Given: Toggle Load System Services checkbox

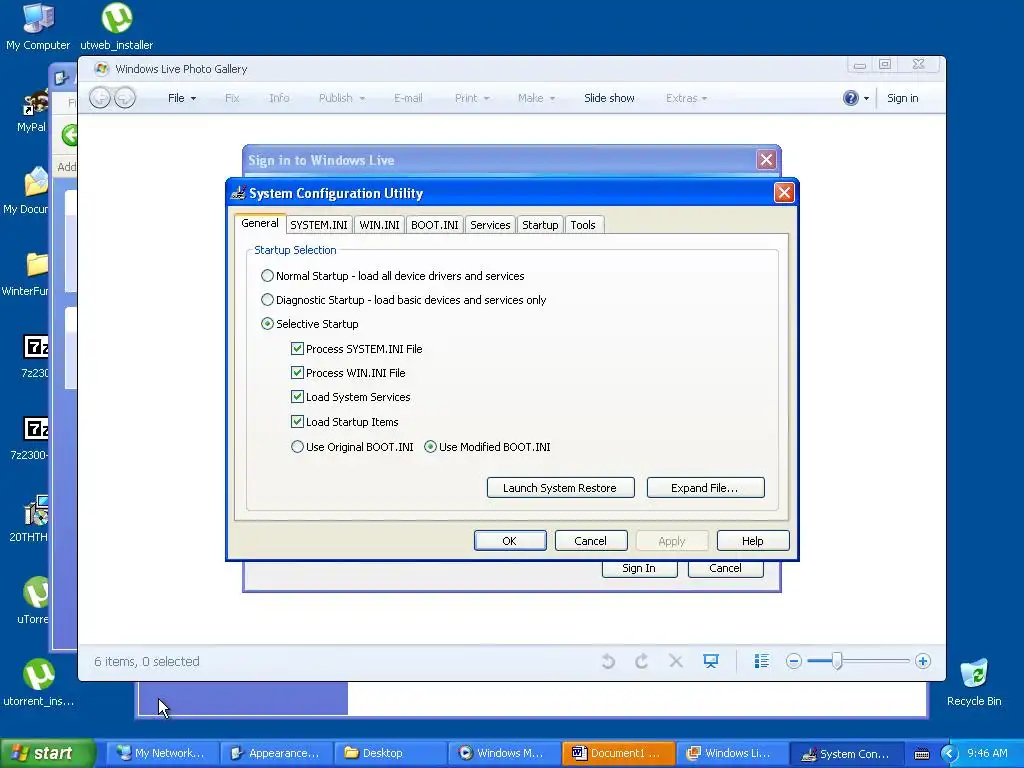Looking at the screenshot, I should (x=297, y=397).
